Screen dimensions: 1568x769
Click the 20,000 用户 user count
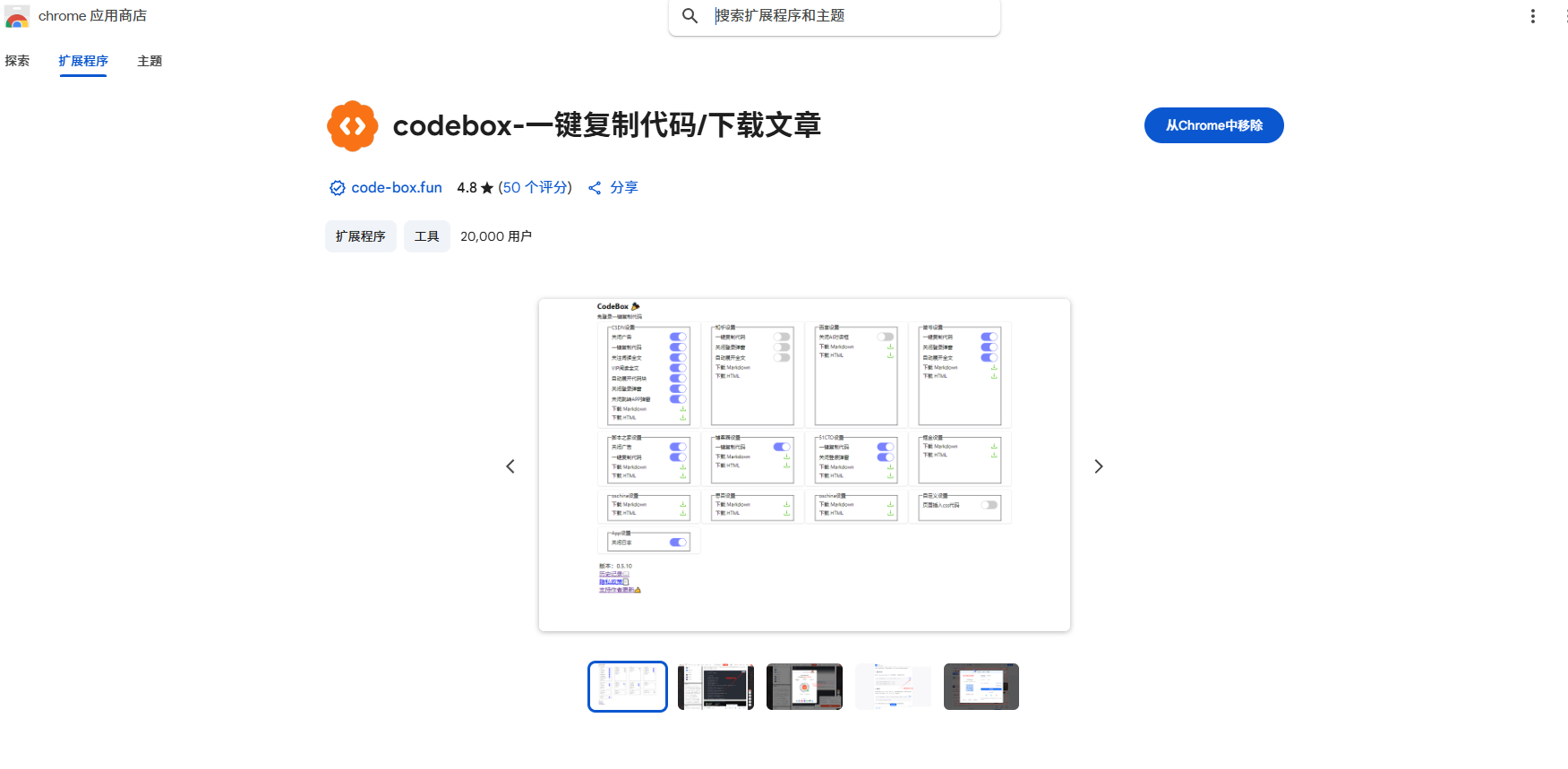tap(496, 236)
